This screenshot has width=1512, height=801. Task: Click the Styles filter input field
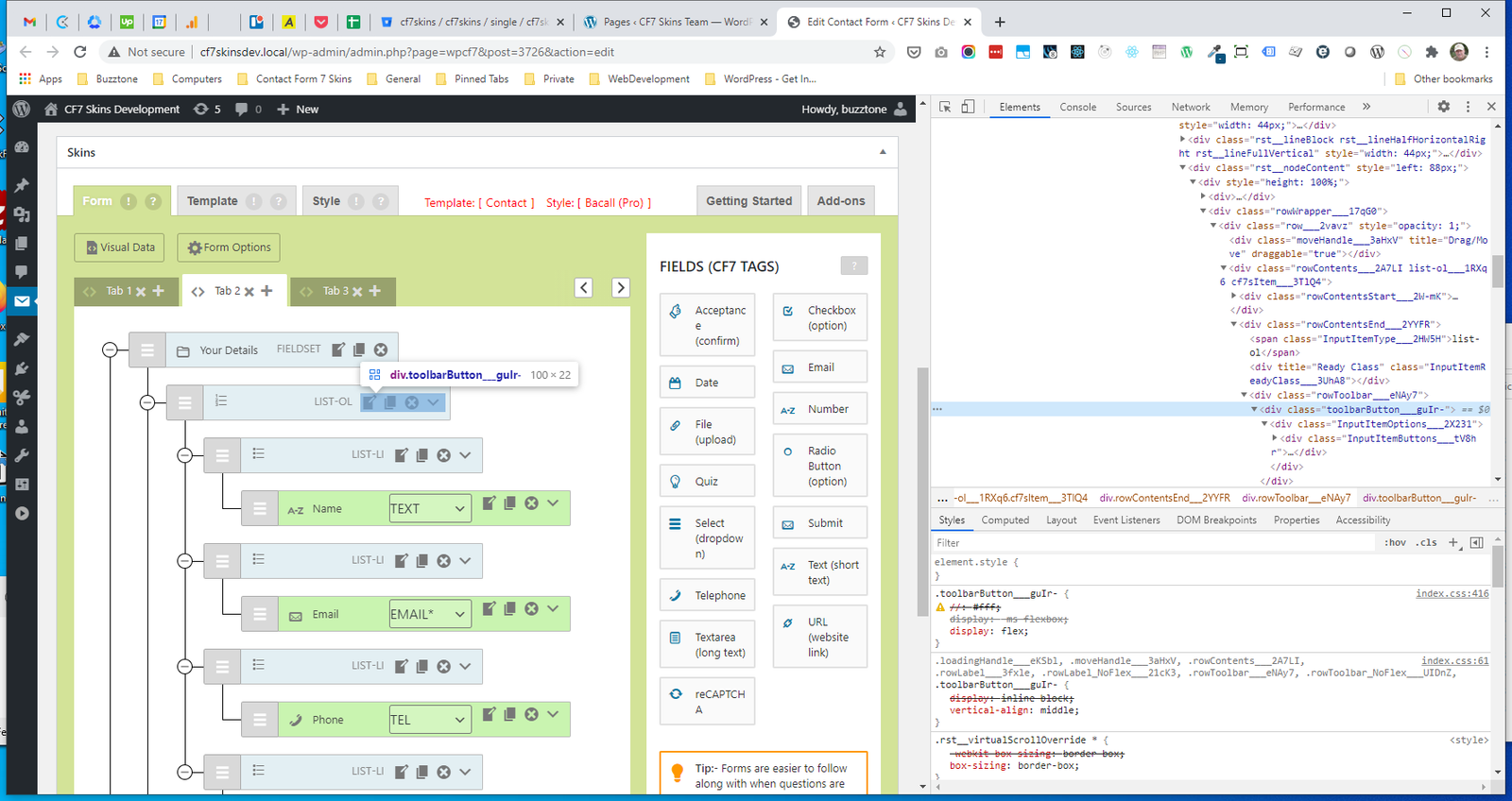[1153, 543]
